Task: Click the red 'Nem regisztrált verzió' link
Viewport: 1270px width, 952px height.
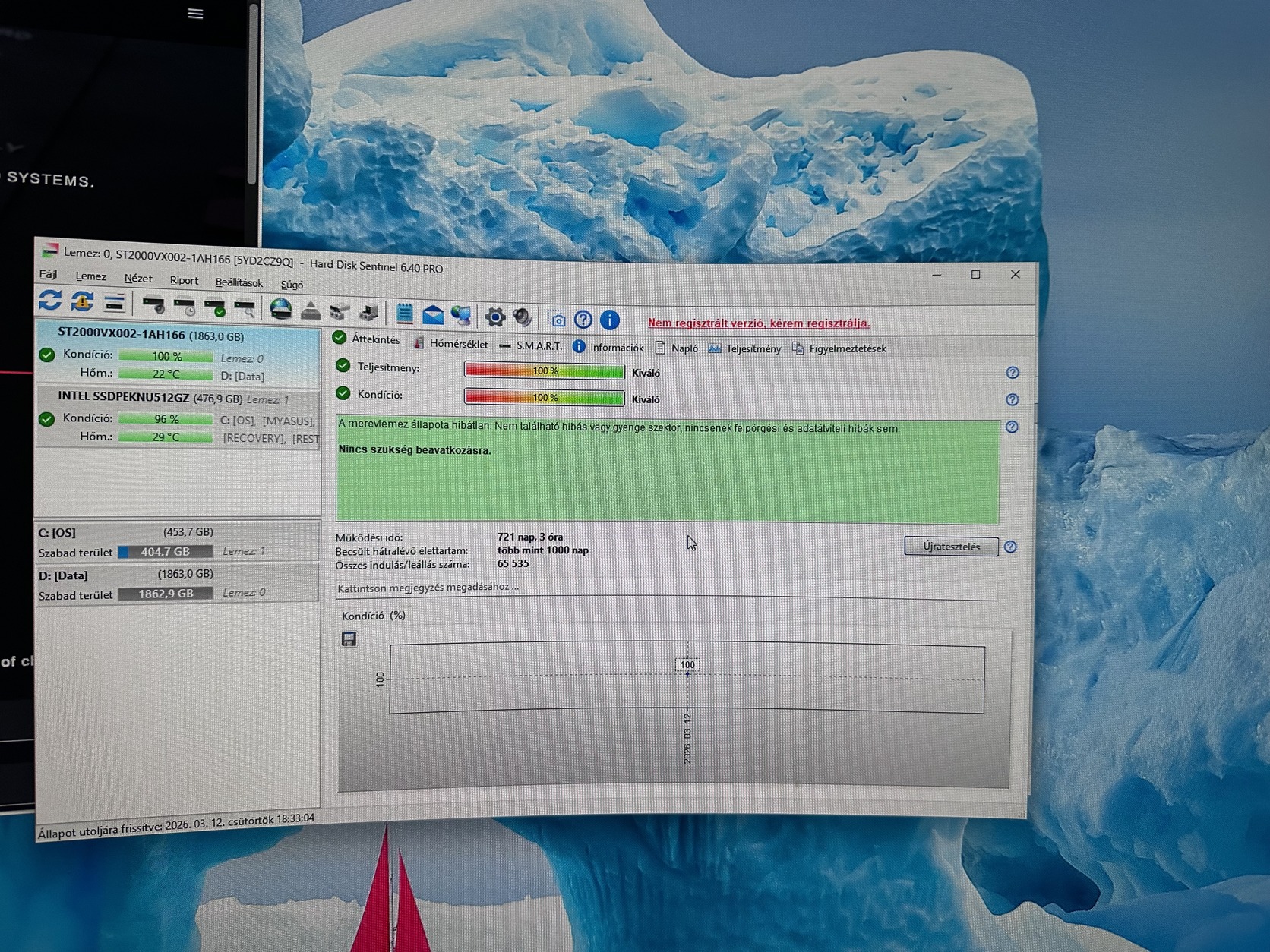Action: [759, 323]
